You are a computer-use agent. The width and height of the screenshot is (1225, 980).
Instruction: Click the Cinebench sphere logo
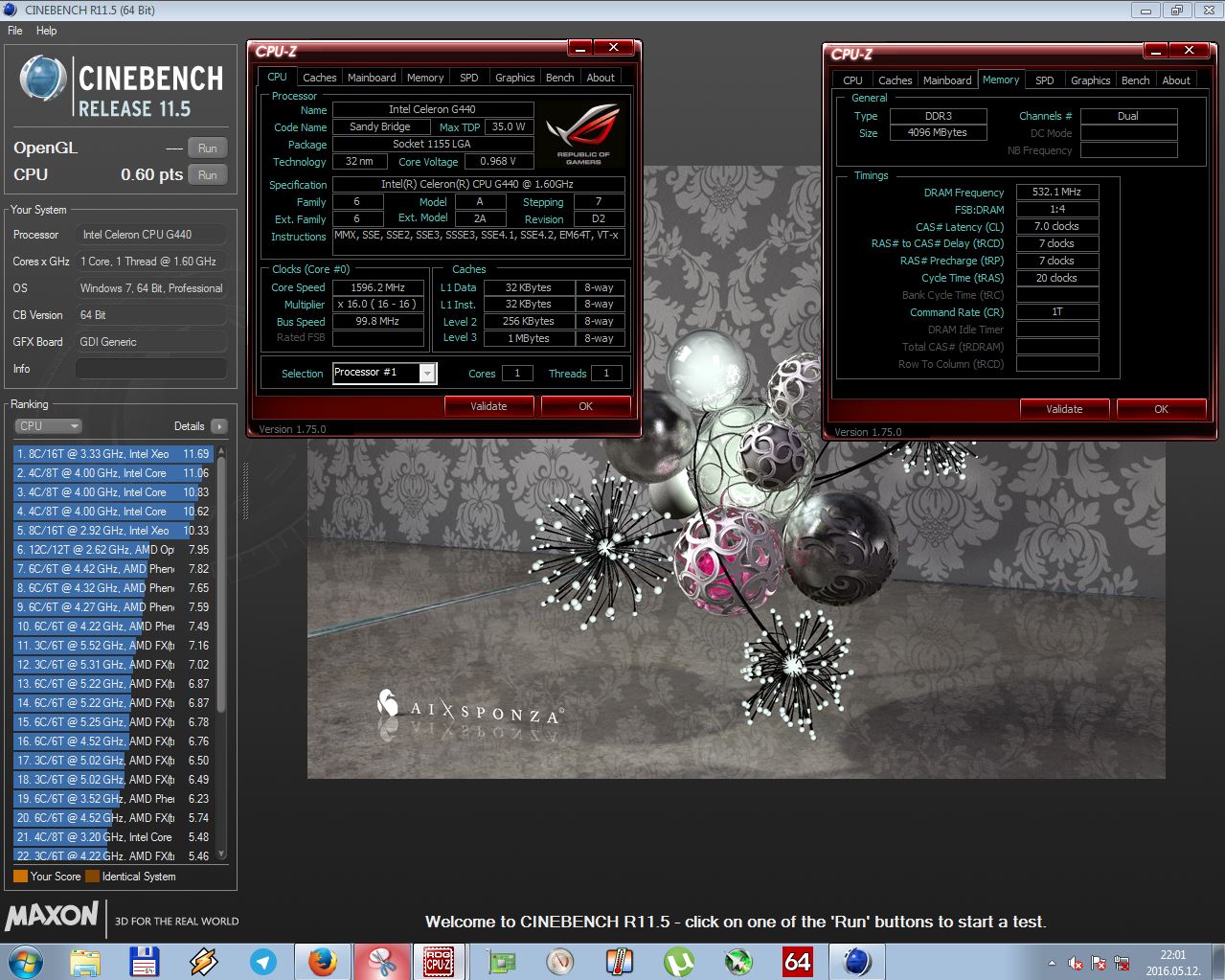42,79
